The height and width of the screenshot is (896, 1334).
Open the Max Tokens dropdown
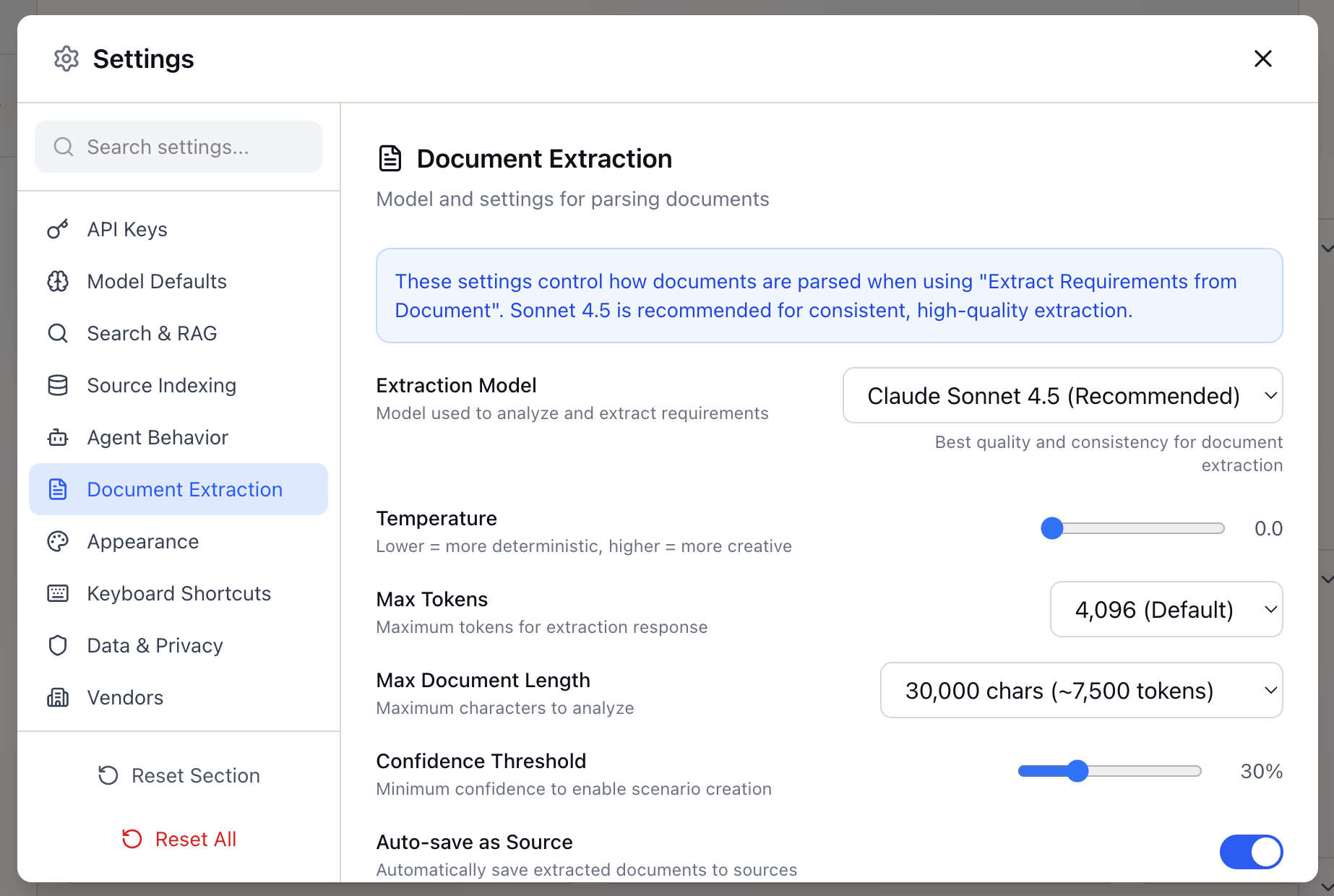(x=1166, y=609)
